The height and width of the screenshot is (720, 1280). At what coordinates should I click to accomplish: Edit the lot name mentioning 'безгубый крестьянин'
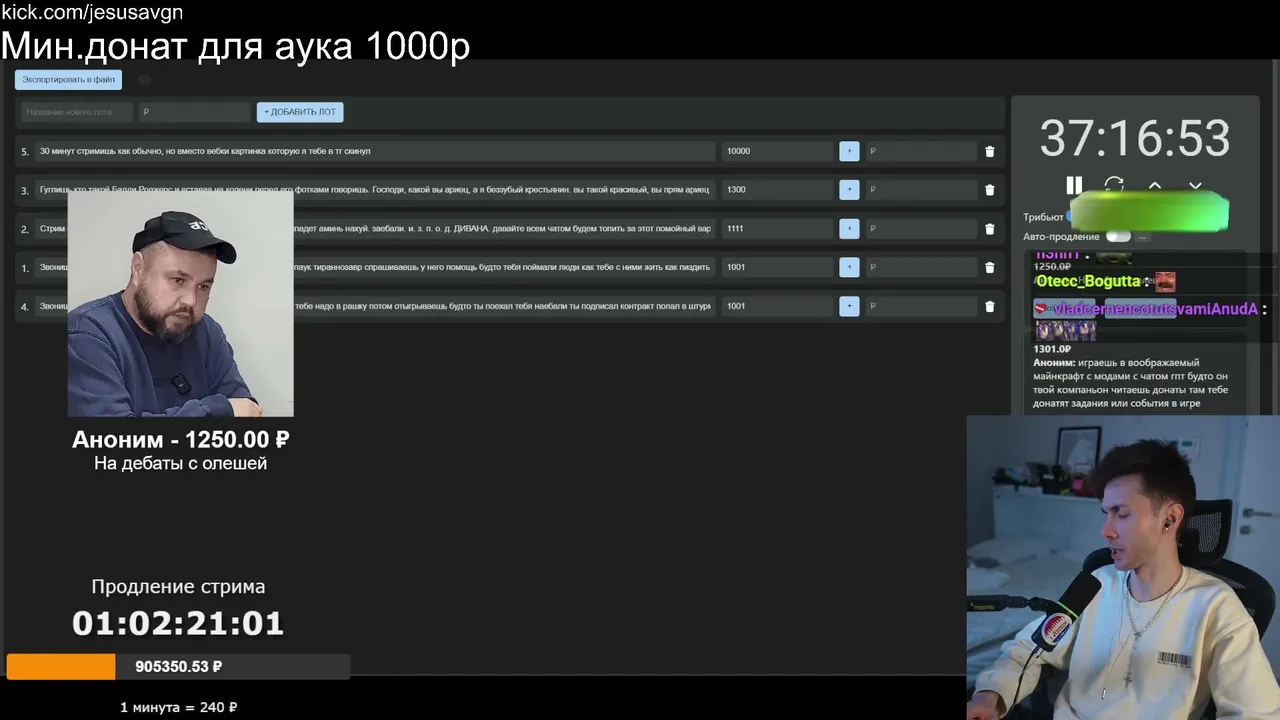pyautogui.click(x=375, y=190)
